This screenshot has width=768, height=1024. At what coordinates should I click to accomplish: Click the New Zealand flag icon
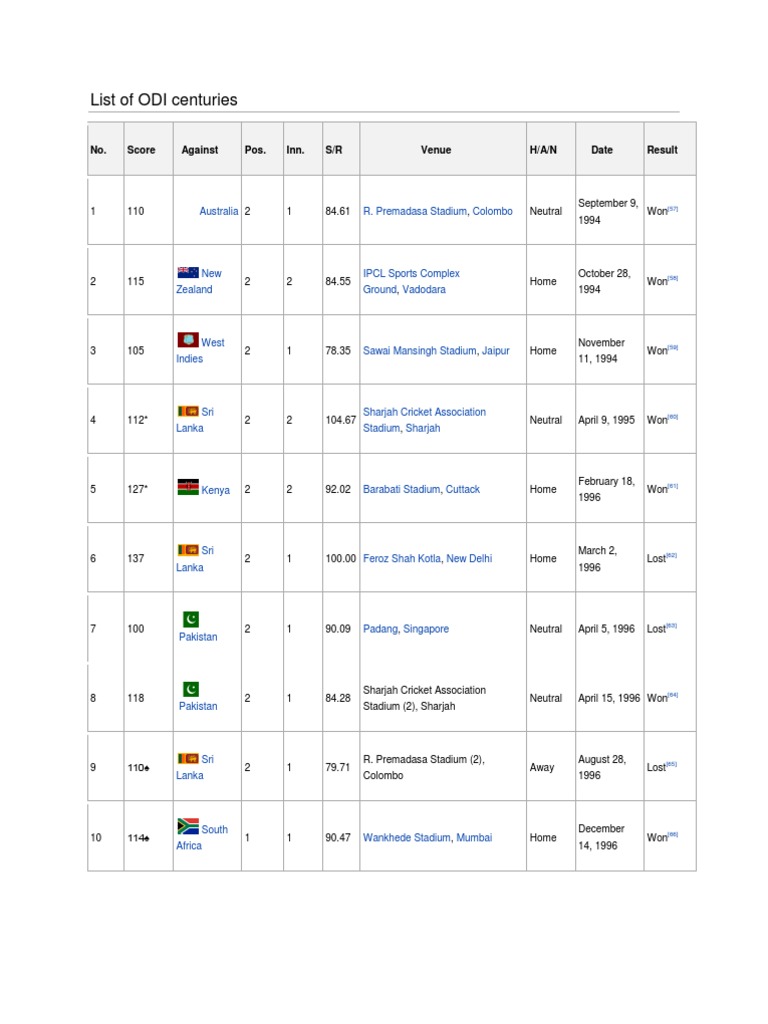click(187, 272)
